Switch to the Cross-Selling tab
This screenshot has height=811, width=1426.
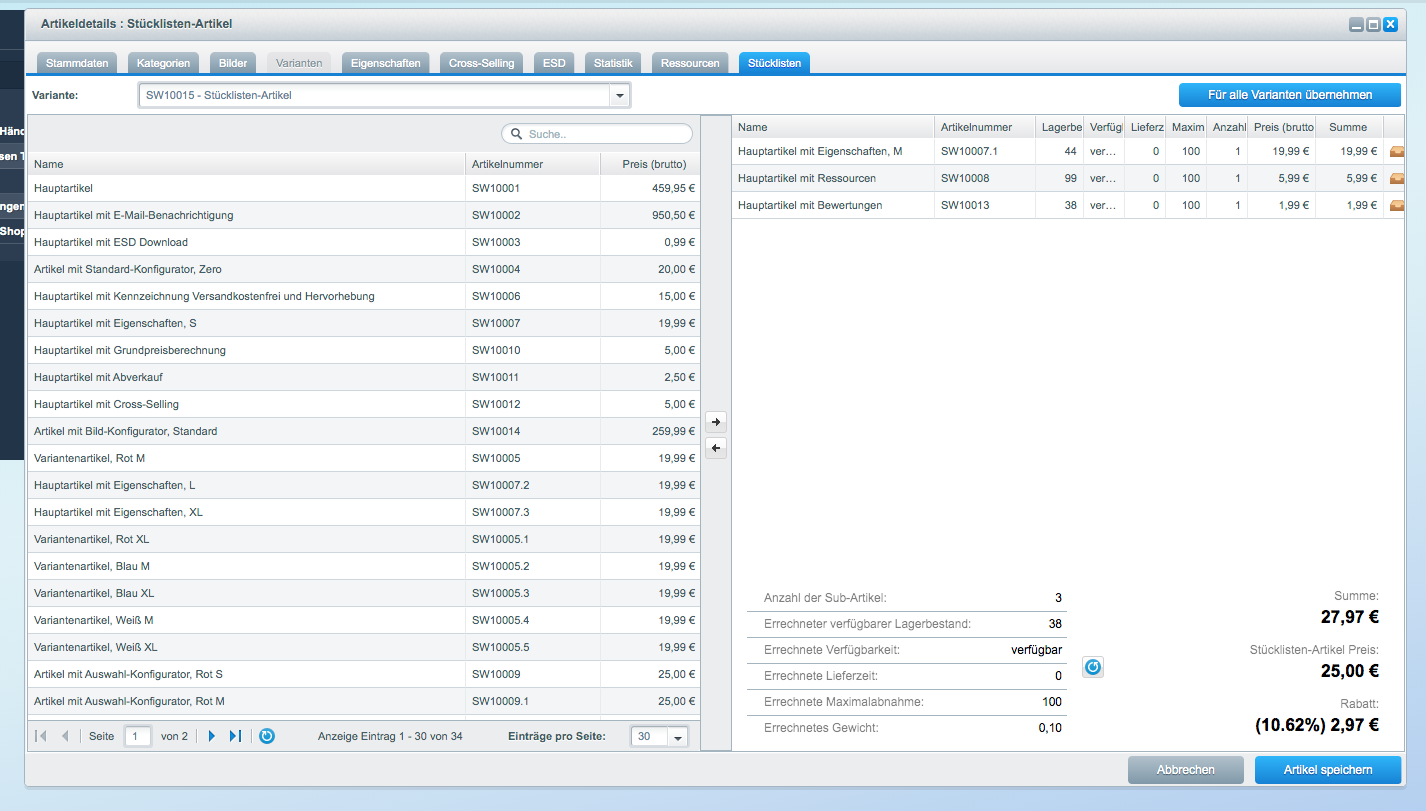[x=482, y=63]
